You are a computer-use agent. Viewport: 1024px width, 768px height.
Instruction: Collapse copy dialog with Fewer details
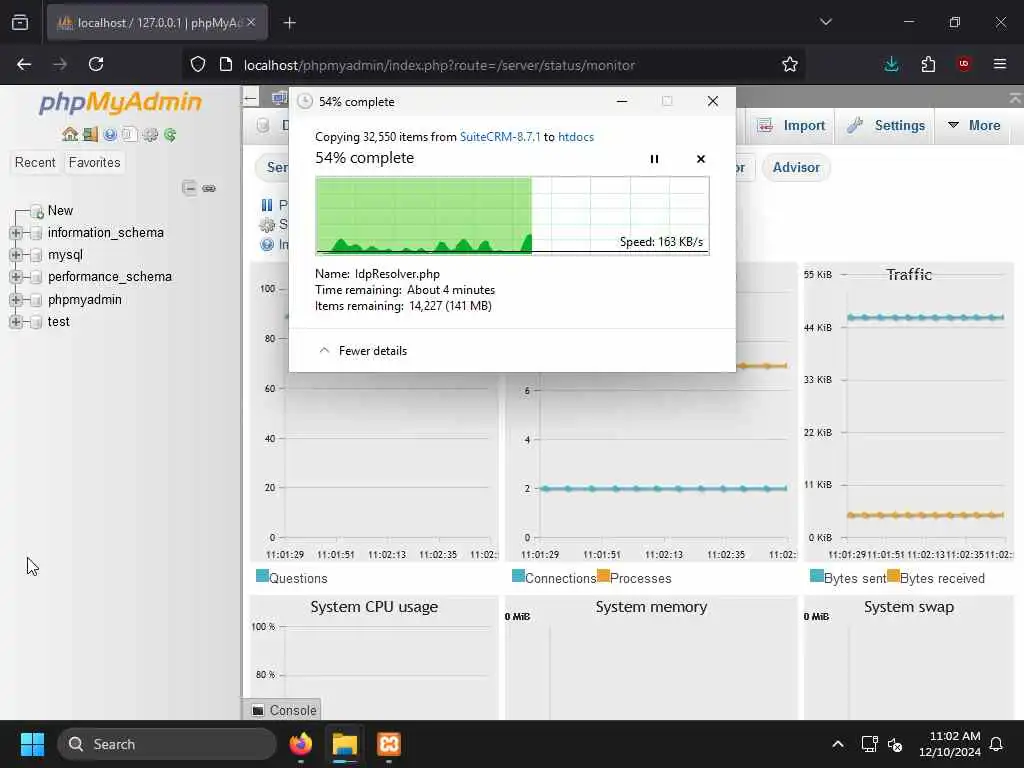(363, 351)
